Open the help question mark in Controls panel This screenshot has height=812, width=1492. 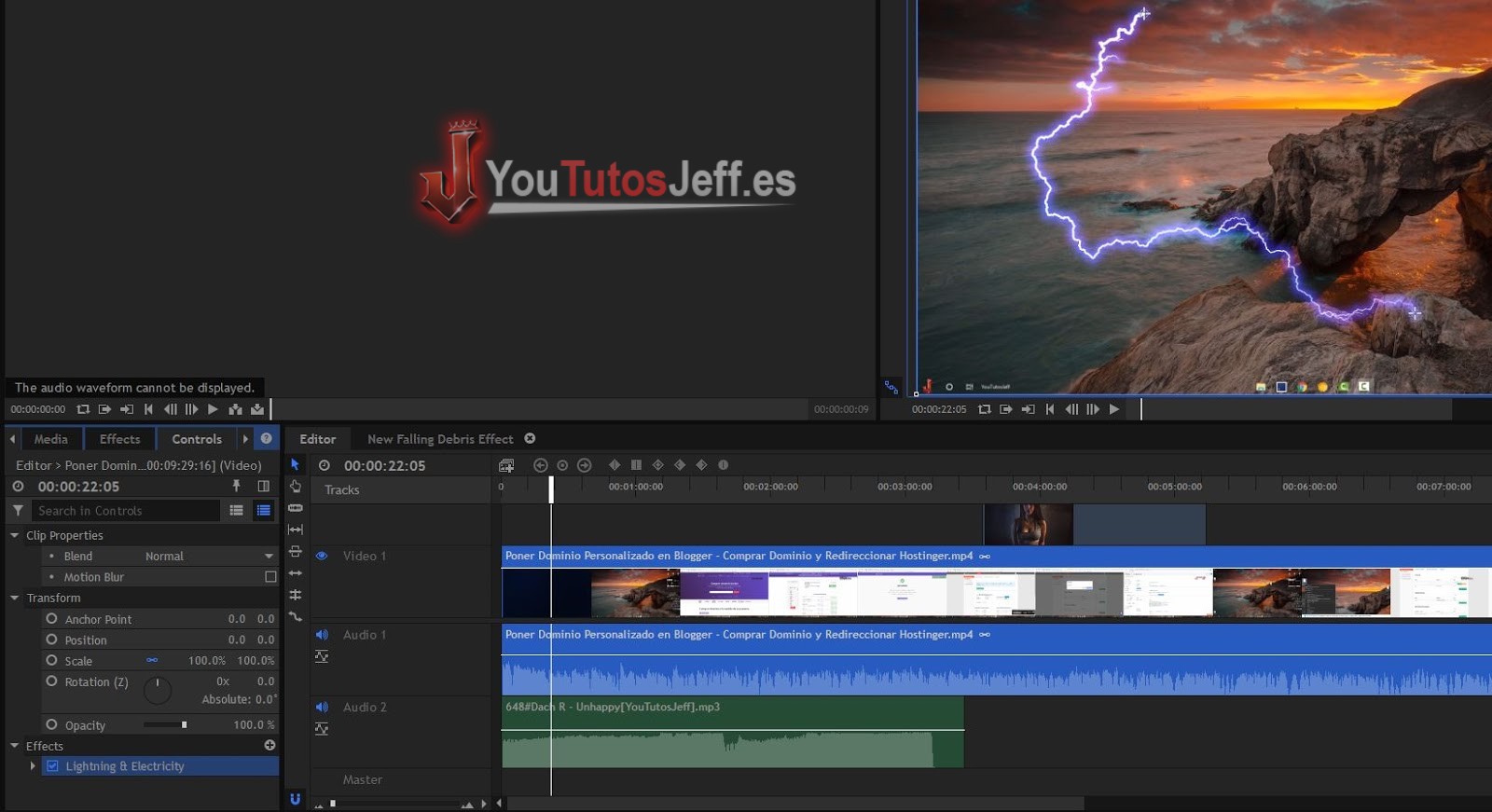[267, 438]
